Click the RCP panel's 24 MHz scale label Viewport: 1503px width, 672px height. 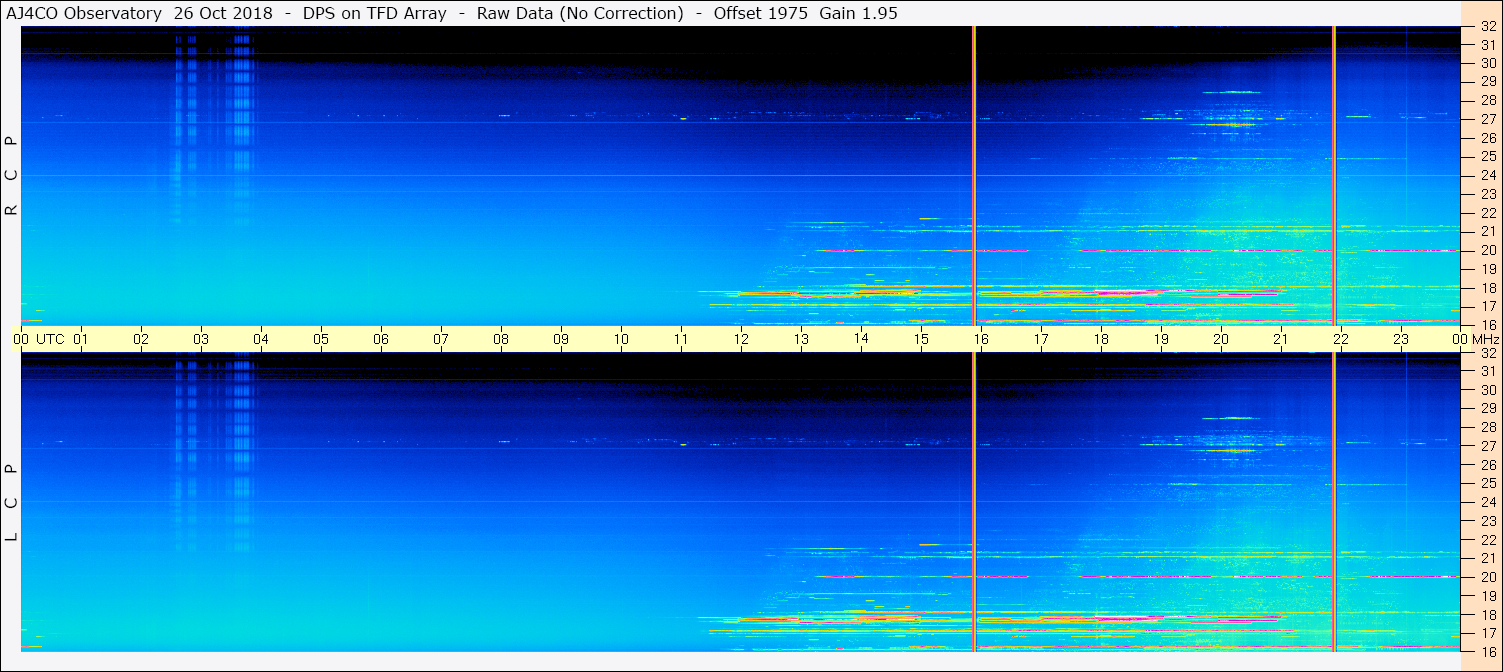point(1488,175)
